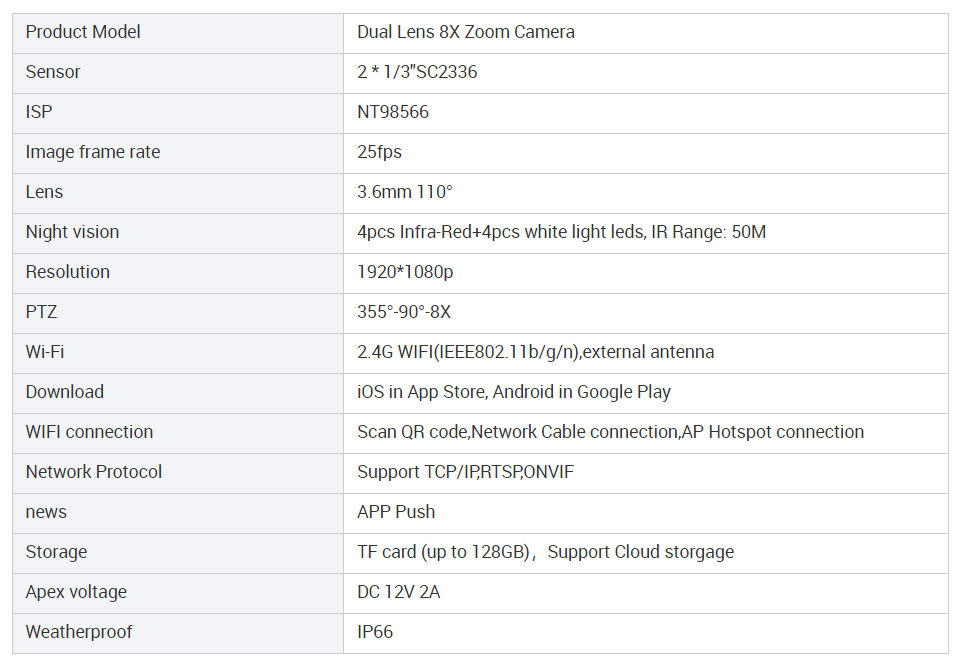Click the Lens 3.6mm 110° value
The width and height of the screenshot is (976, 659).
pos(405,192)
